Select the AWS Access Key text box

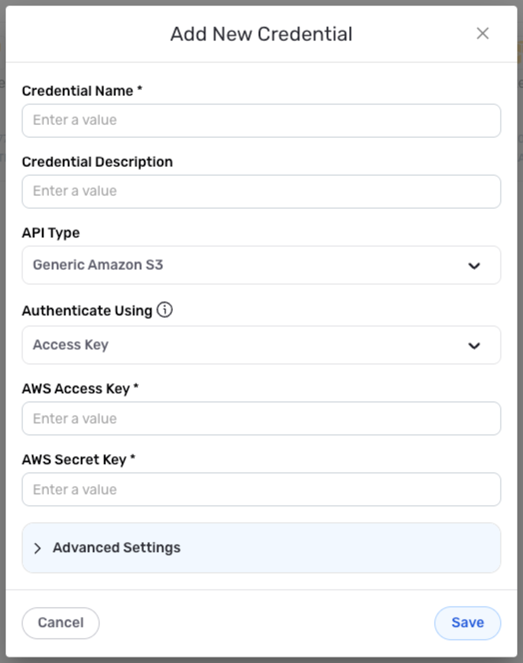(261, 419)
